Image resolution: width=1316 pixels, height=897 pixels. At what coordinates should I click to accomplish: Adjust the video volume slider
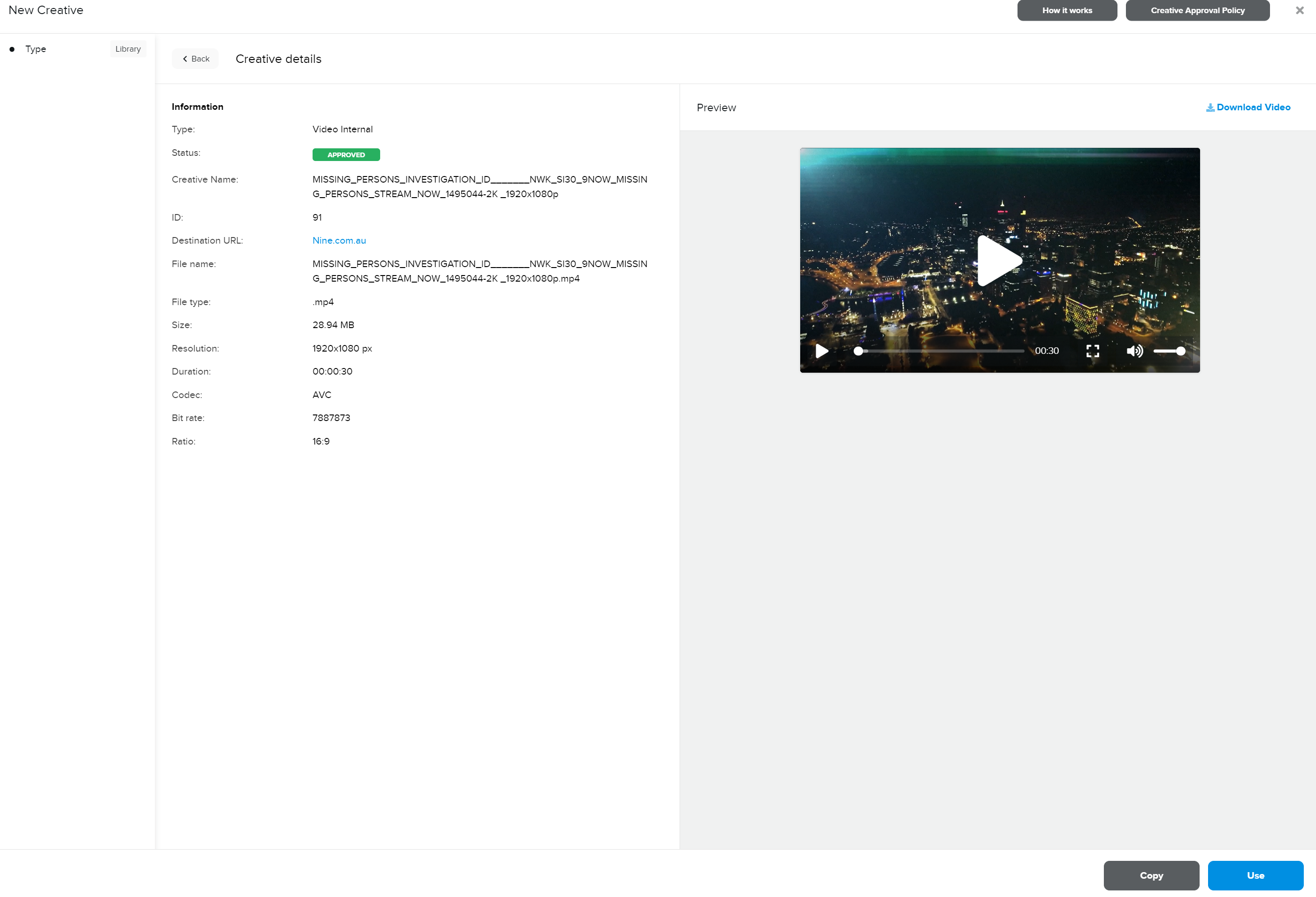(1169, 351)
